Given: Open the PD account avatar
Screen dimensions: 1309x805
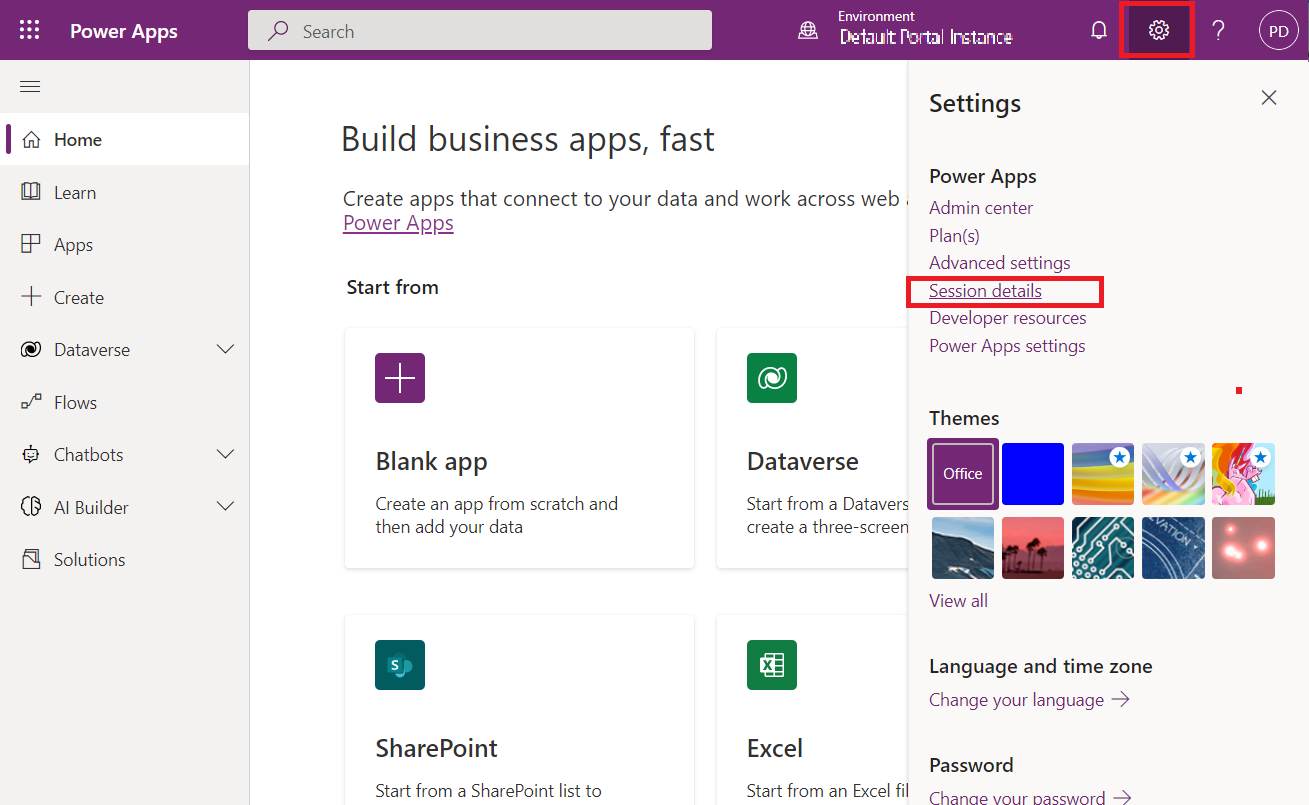Looking at the screenshot, I should pos(1278,30).
